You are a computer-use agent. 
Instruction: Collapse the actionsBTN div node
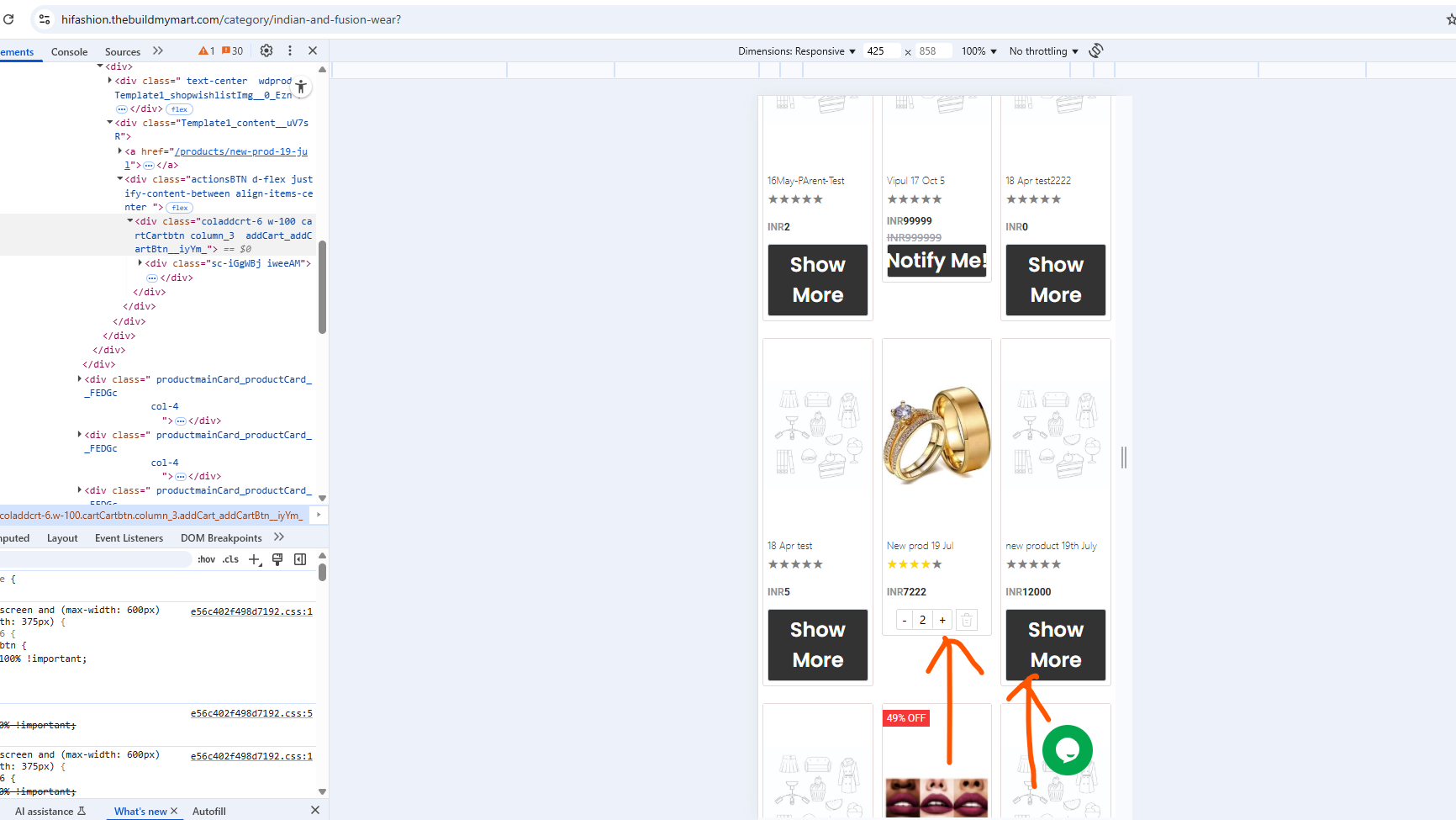click(x=120, y=179)
